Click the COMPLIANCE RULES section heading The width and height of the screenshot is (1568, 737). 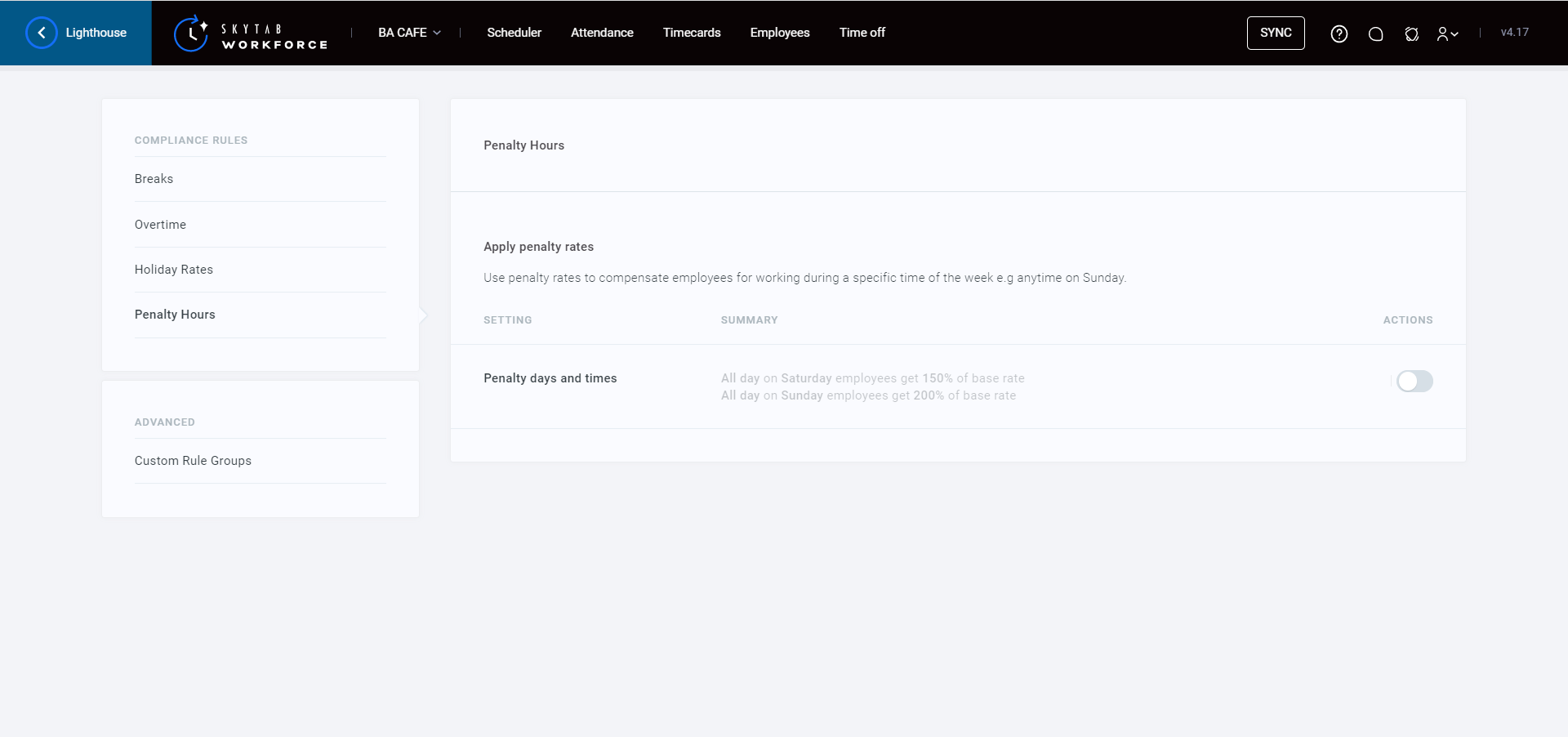tap(191, 141)
